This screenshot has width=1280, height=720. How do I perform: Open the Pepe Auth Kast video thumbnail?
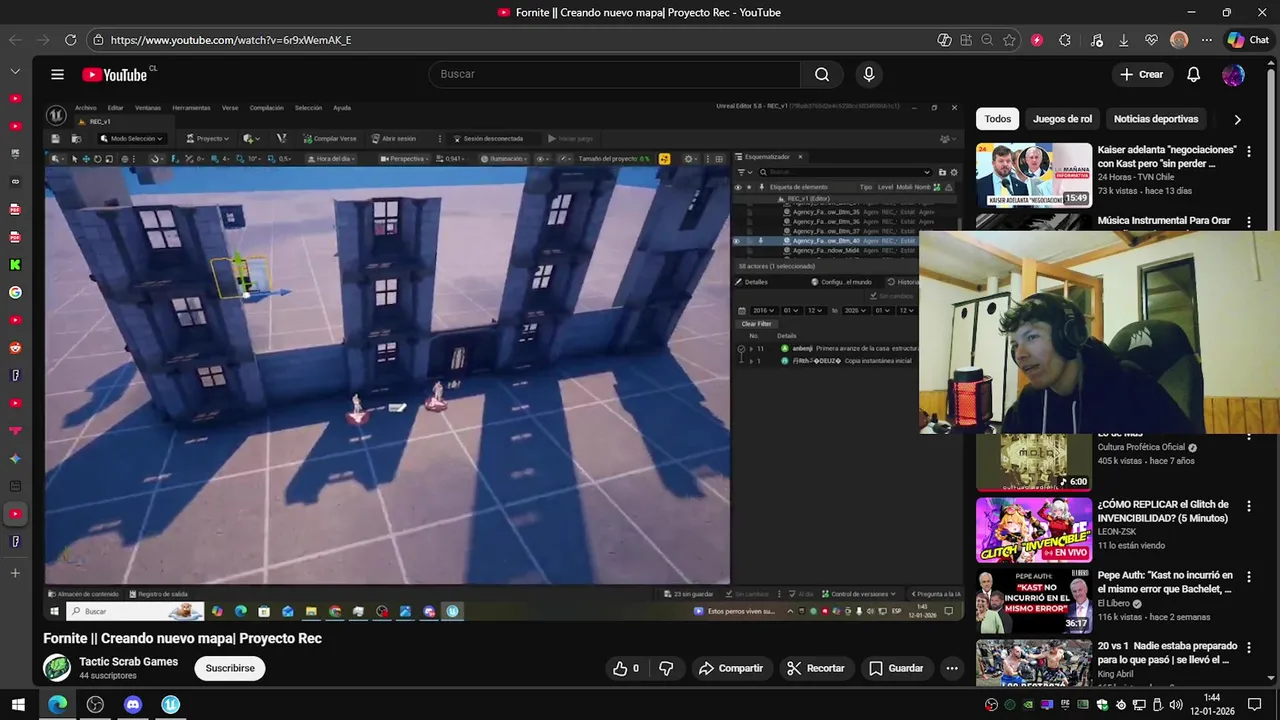click(x=1034, y=601)
